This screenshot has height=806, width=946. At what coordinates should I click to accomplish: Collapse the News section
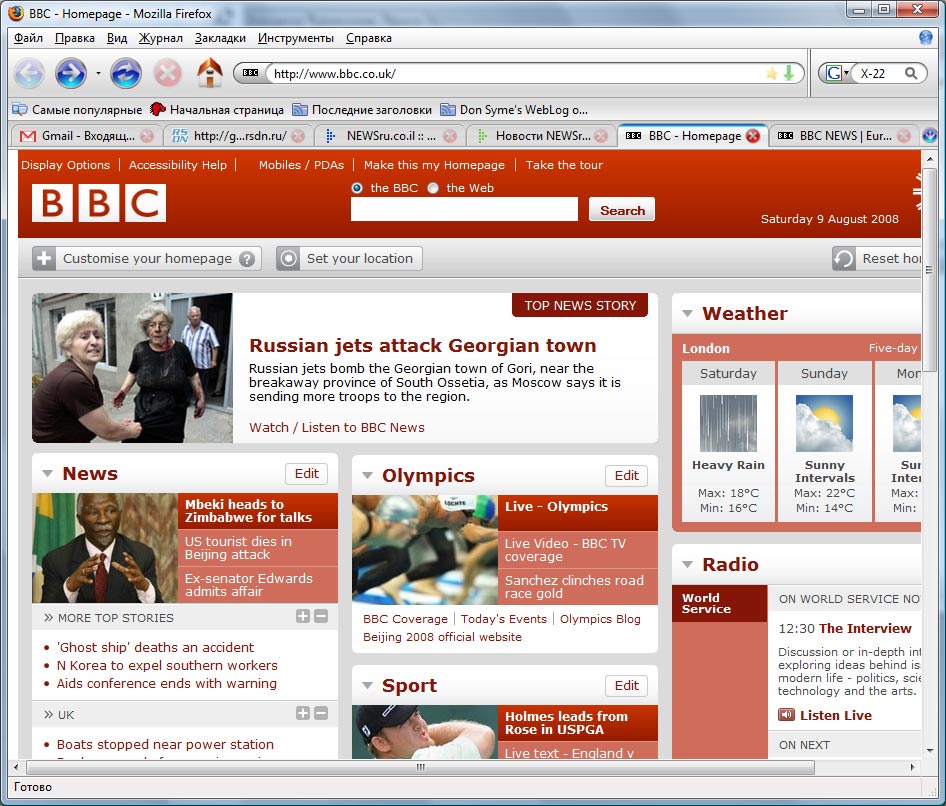click(x=48, y=474)
